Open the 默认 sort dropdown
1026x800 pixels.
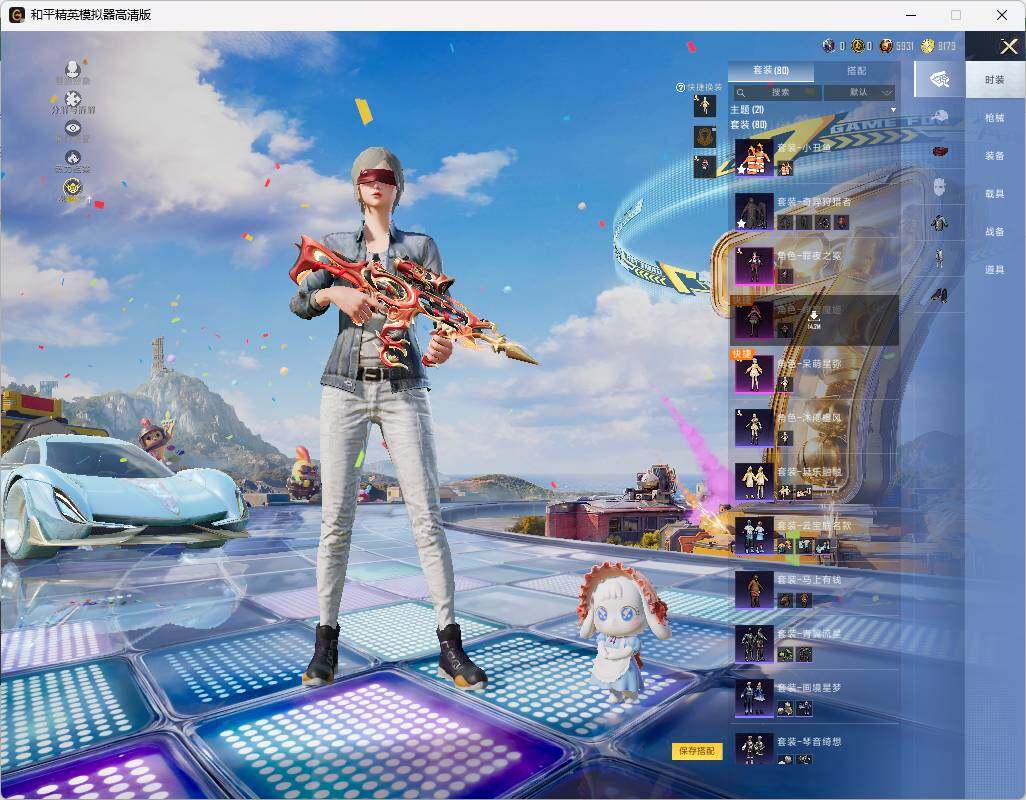coord(859,92)
